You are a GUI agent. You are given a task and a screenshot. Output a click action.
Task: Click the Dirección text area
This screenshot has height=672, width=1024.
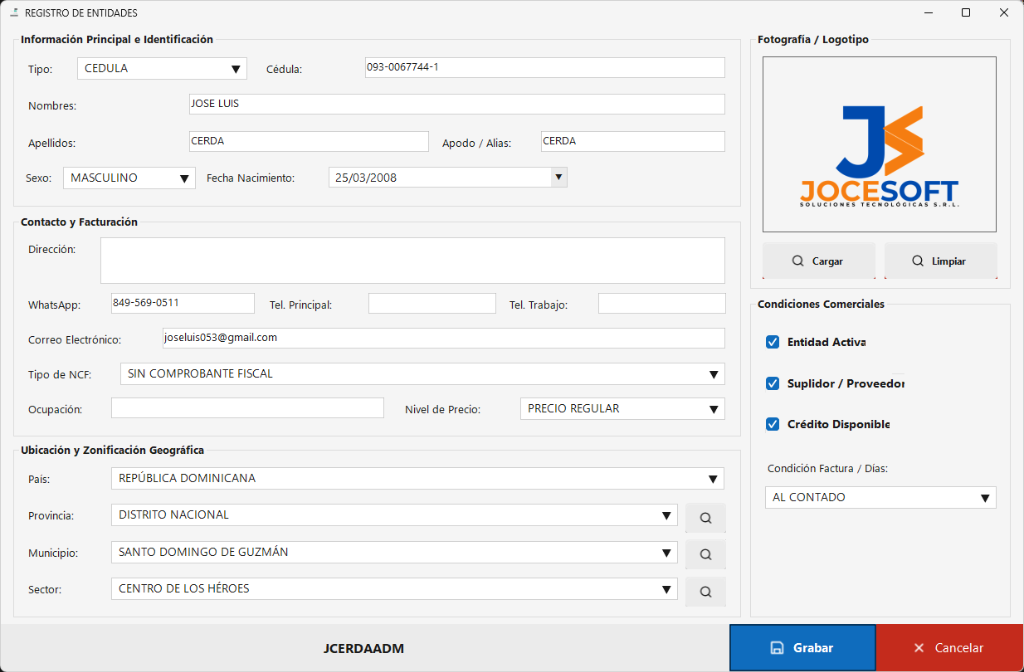(x=412, y=261)
